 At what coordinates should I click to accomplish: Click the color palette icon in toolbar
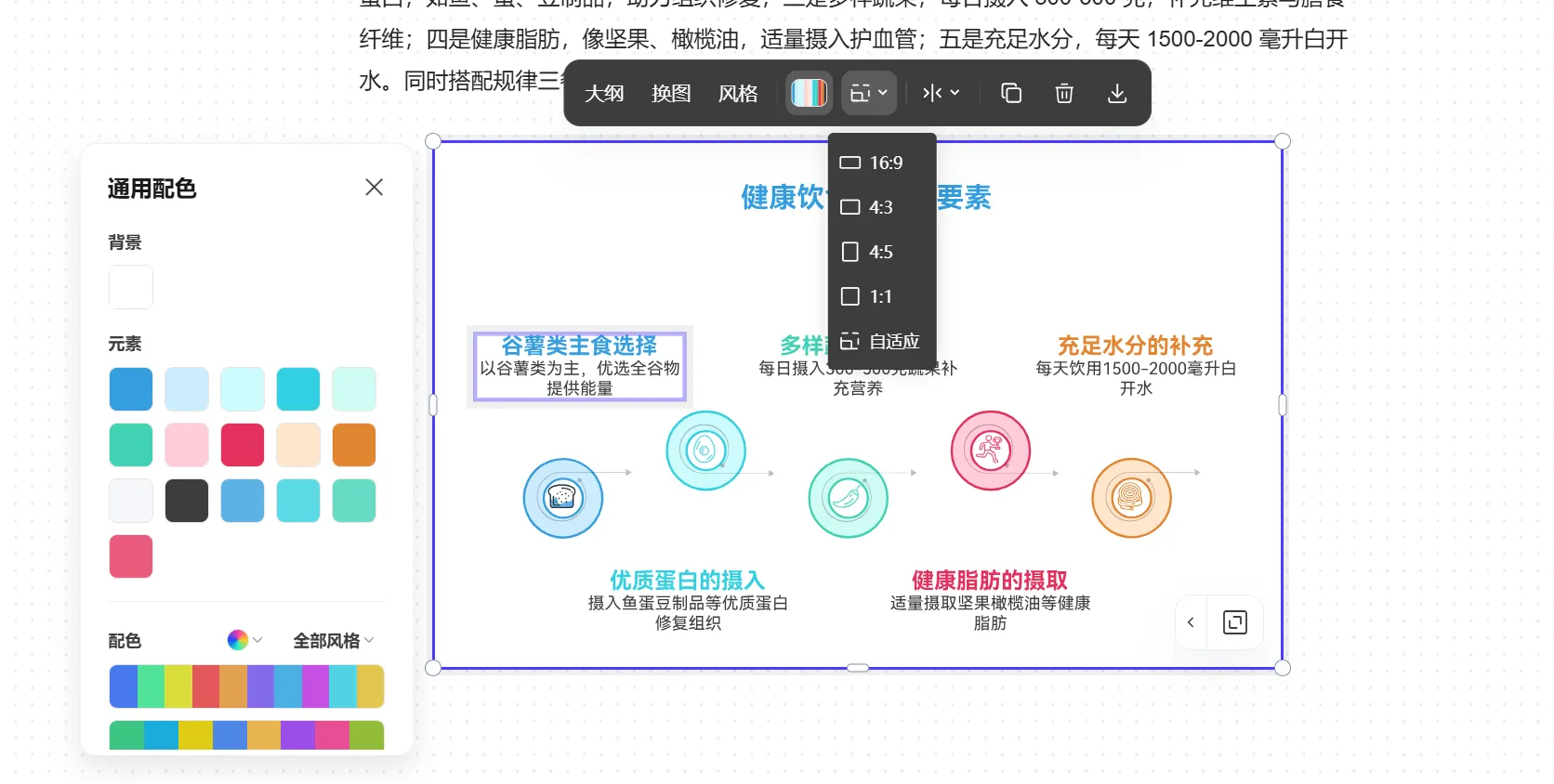pyautogui.click(x=809, y=93)
